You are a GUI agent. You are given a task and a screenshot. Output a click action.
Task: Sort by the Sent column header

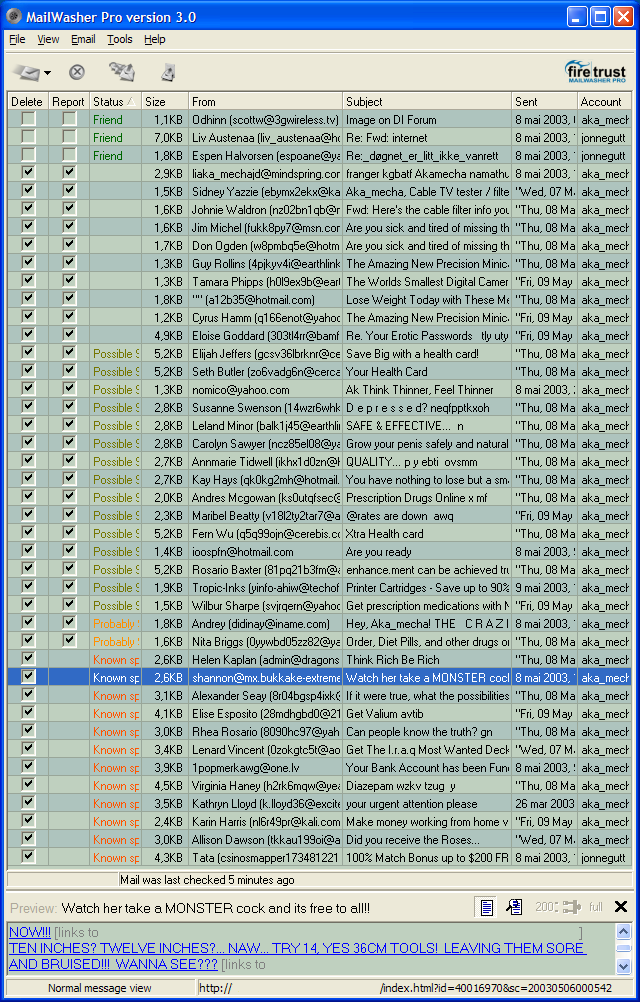pyautogui.click(x=544, y=102)
